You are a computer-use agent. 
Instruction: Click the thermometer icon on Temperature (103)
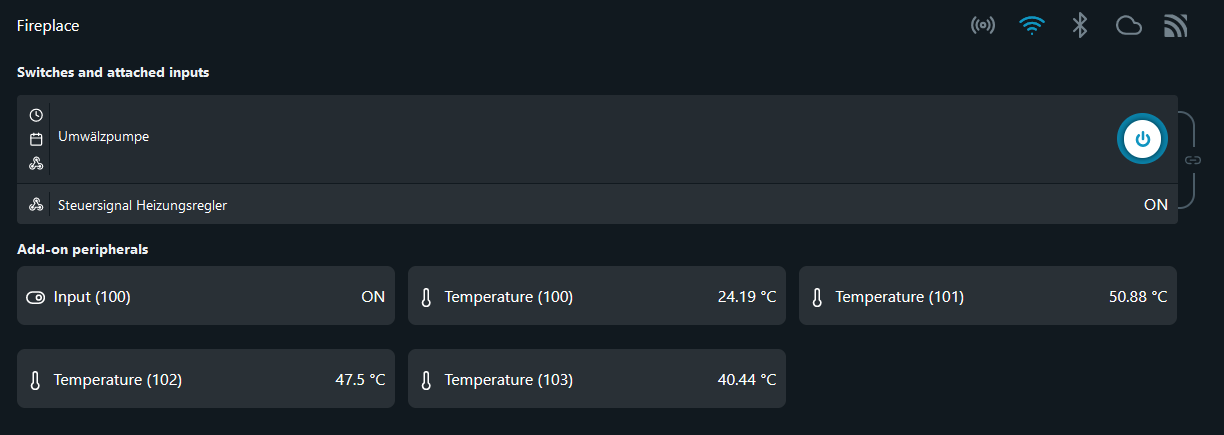(x=426, y=380)
